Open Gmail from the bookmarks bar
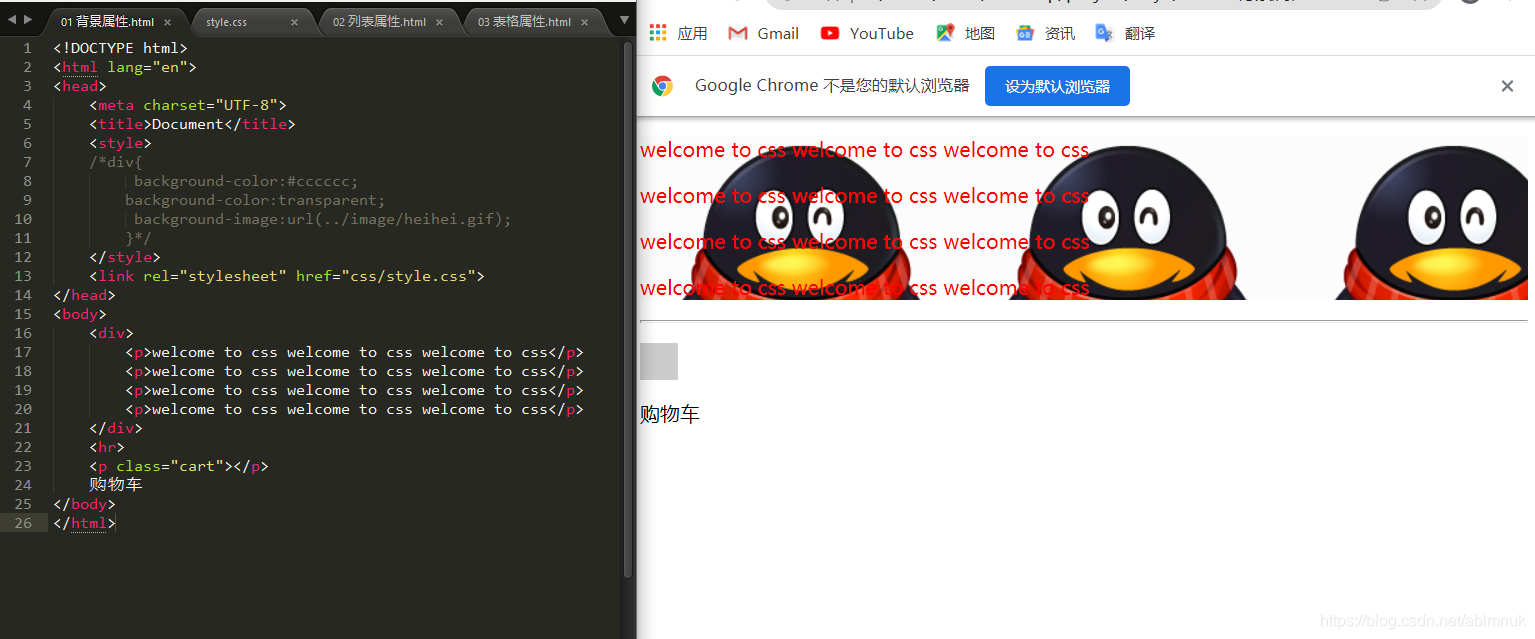 point(763,33)
